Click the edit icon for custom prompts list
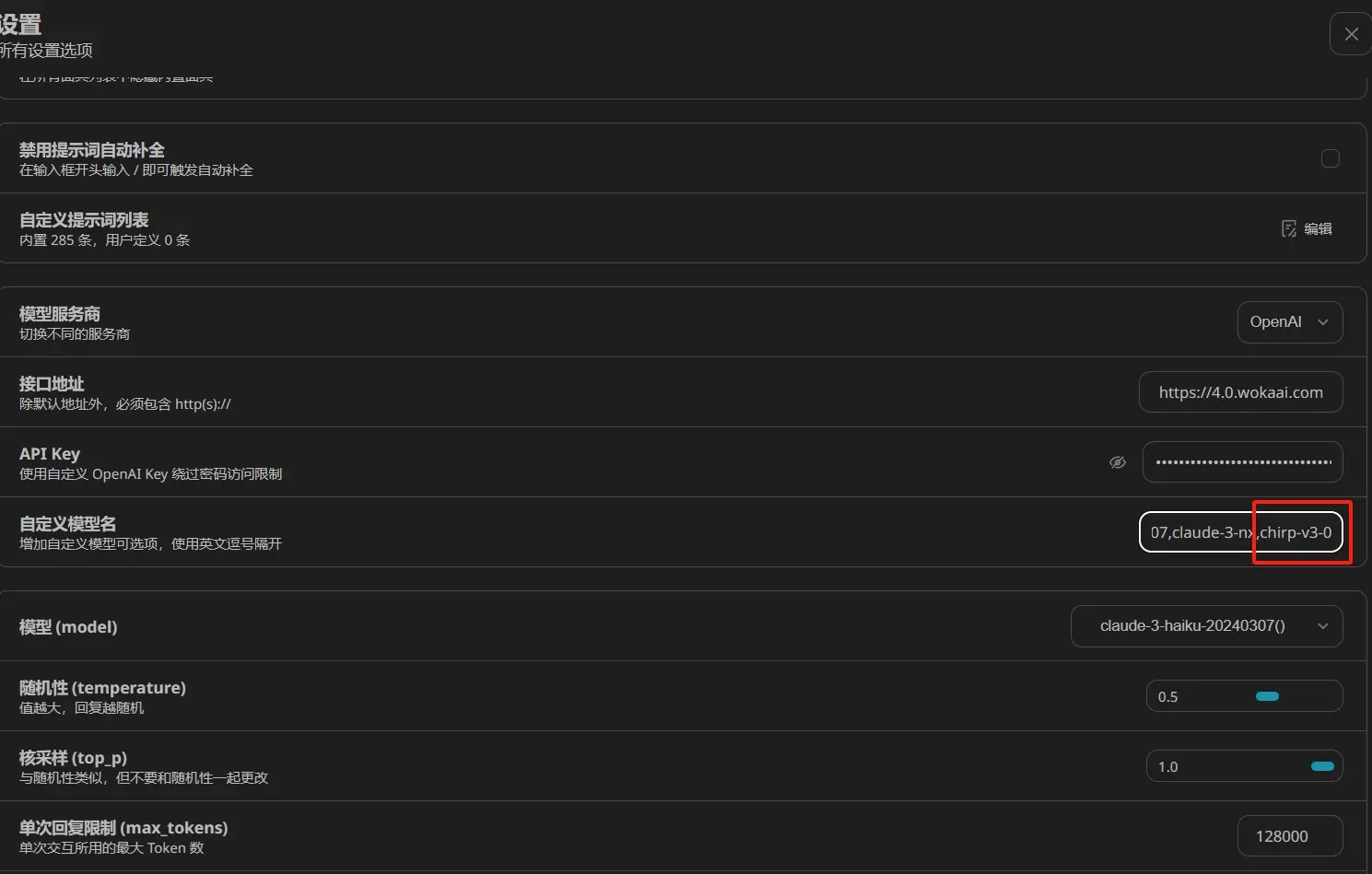 click(x=1289, y=228)
